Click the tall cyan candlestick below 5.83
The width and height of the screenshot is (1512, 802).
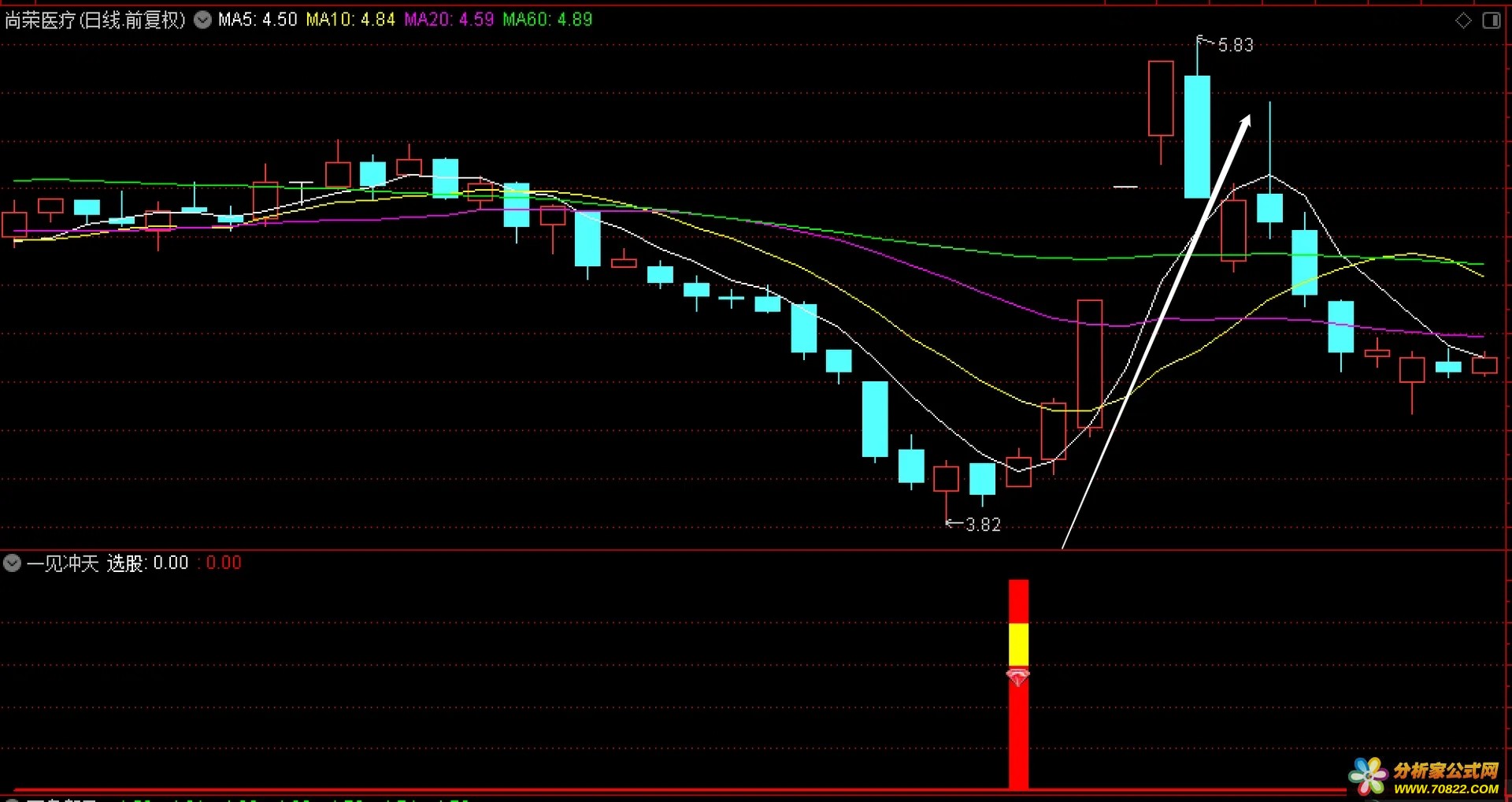coord(1197,136)
